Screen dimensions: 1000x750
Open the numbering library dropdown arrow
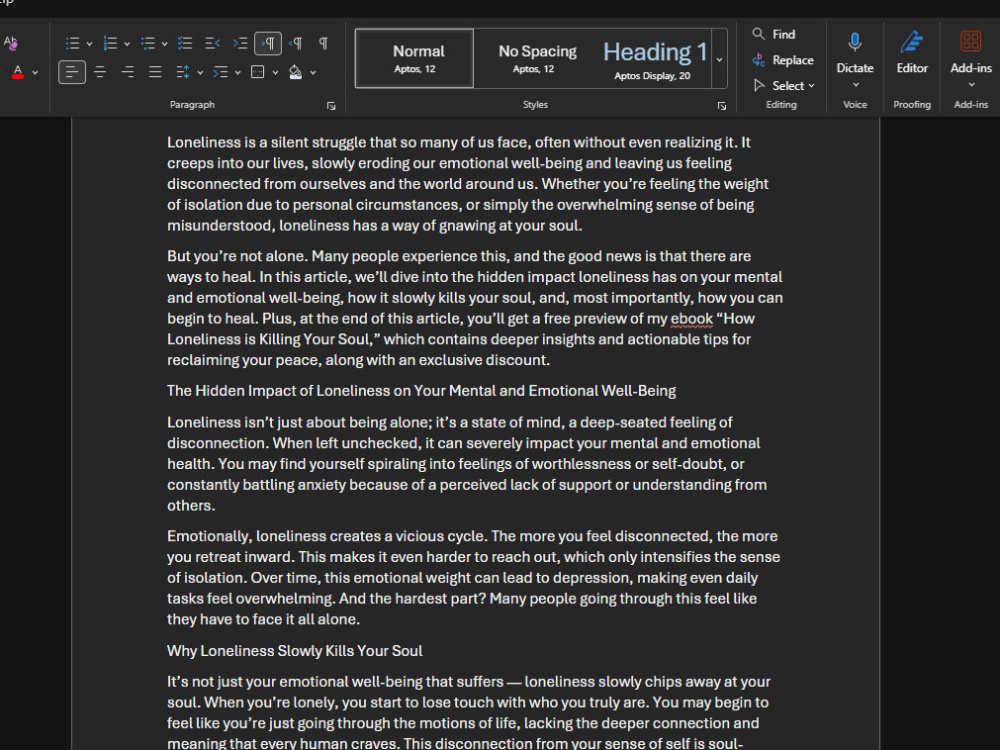[x=127, y=44]
